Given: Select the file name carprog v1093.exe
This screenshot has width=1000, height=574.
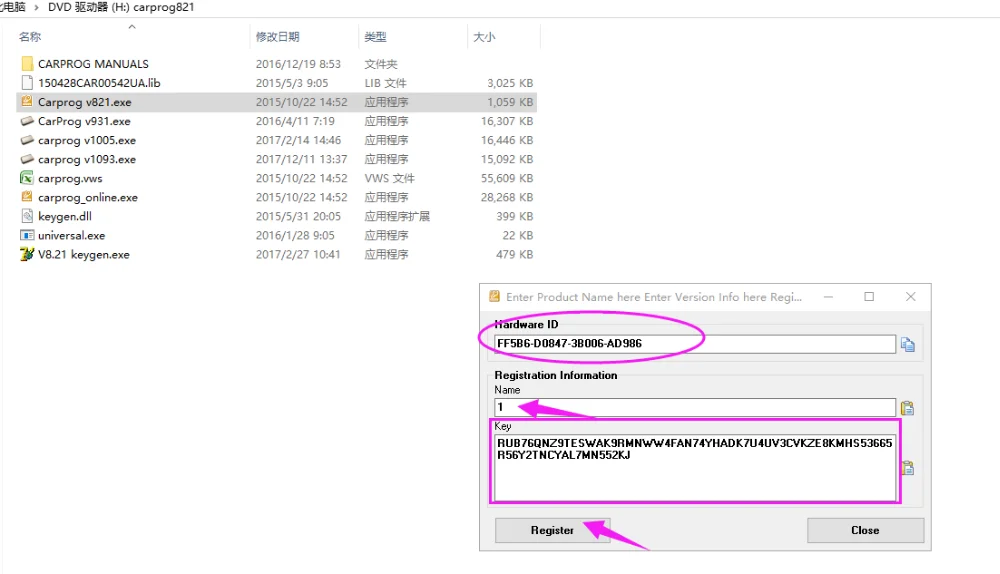Looking at the screenshot, I should click(87, 159).
